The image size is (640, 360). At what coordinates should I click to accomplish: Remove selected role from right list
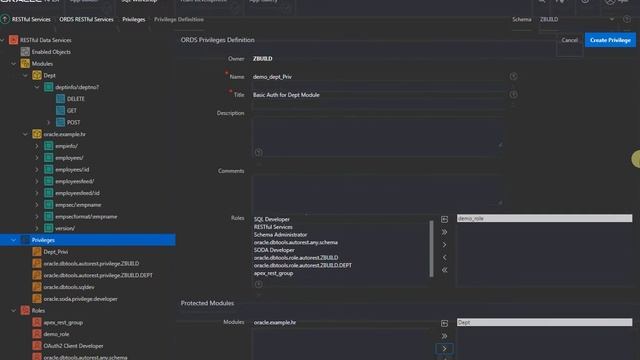(444, 258)
